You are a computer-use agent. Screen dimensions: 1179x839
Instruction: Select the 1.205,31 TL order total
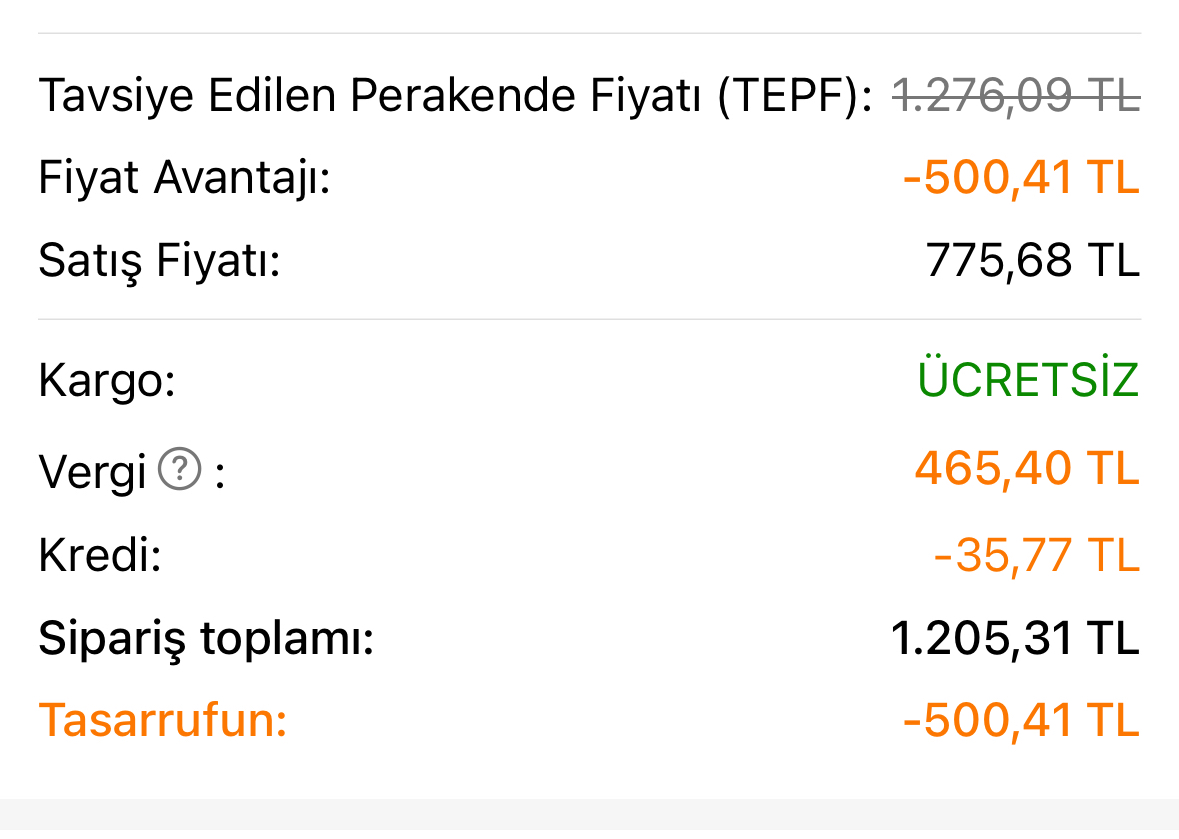pos(1015,639)
